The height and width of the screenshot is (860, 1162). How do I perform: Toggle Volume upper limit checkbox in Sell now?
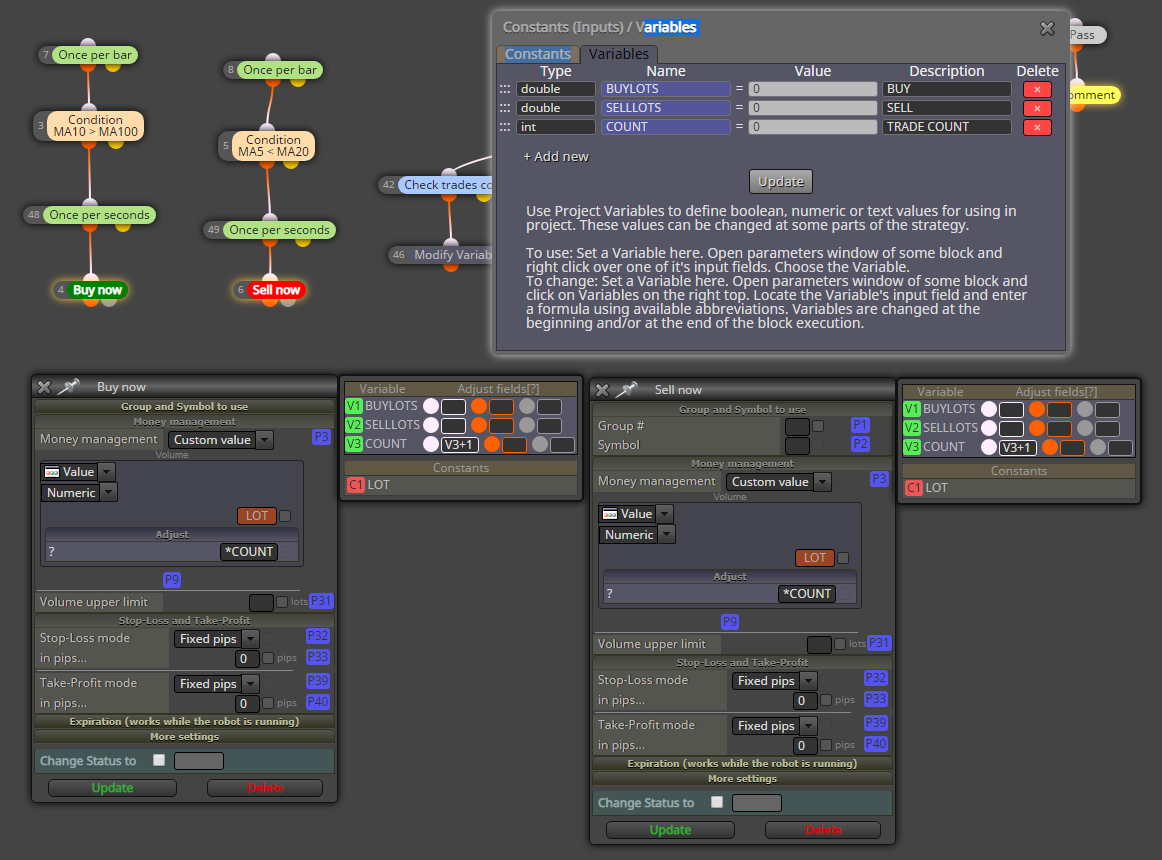(x=840, y=644)
